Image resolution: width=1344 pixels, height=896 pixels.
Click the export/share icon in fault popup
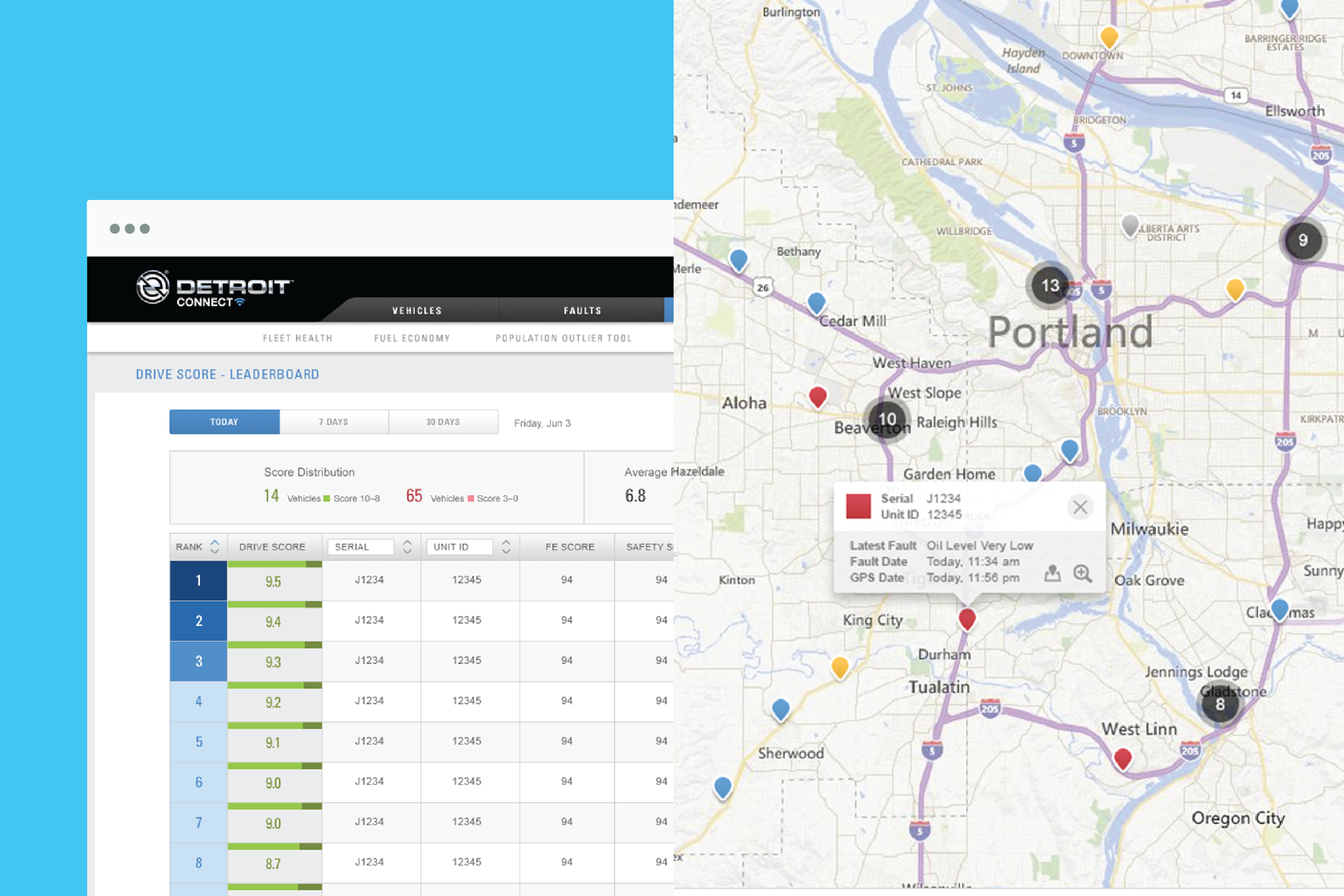(1052, 573)
